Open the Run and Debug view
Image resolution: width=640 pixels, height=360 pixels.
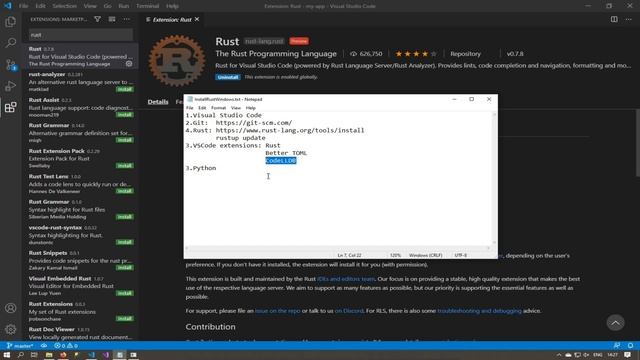click(x=11, y=86)
